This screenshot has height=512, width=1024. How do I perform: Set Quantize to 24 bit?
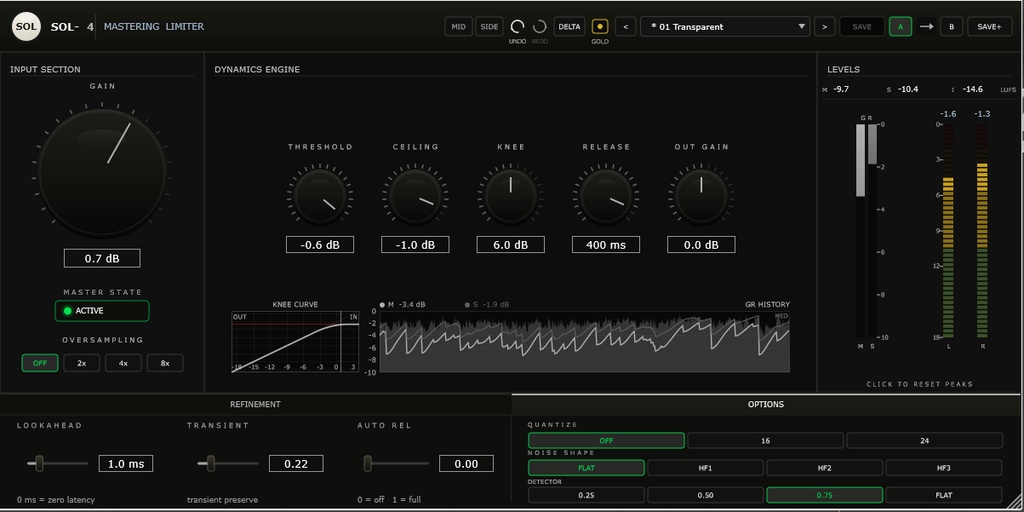pos(925,441)
